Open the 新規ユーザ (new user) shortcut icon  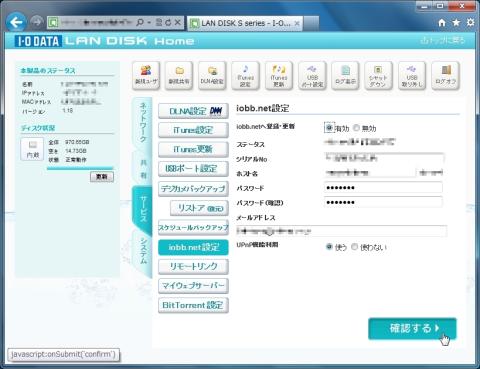pos(146,76)
